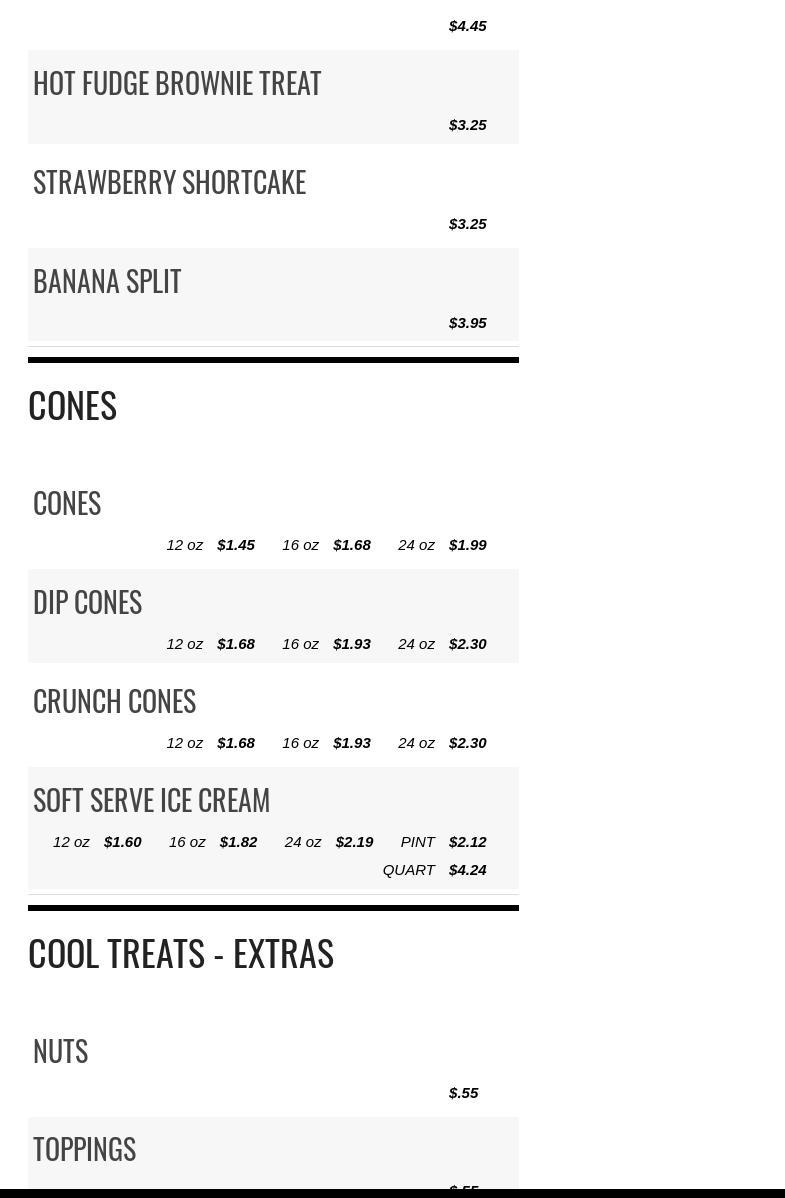Select Crunch Cones 24 oz price $2.30
785x1198 pixels.
coord(468,743)
